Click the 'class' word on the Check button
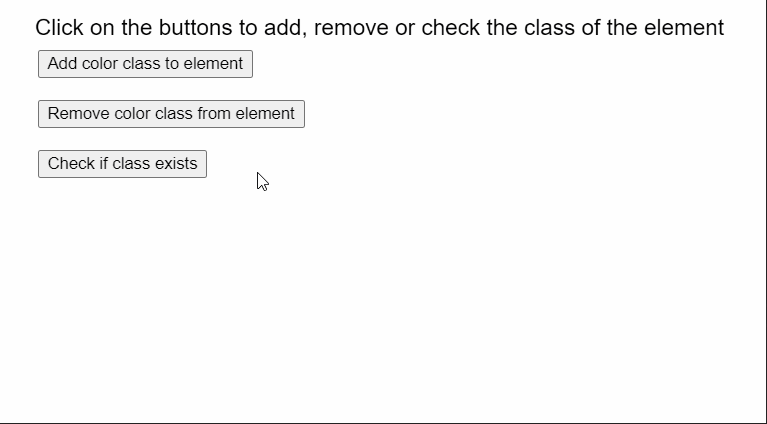 coord(131,163)
